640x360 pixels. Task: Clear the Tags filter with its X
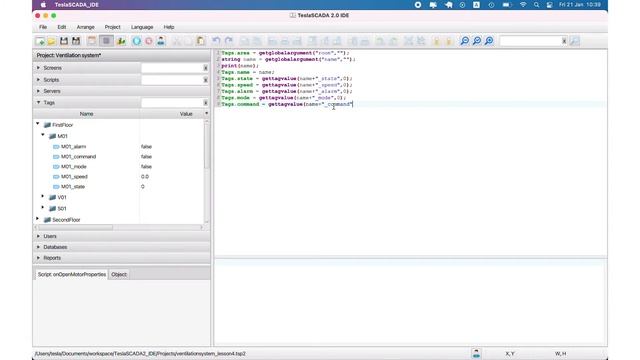point(205,103)
